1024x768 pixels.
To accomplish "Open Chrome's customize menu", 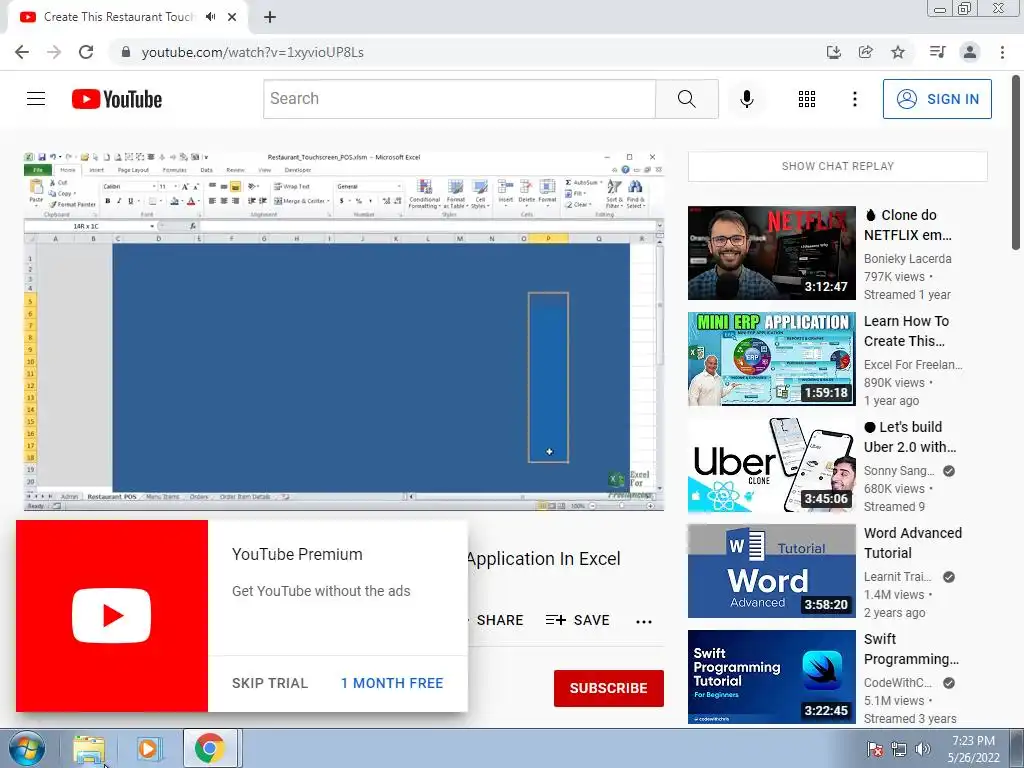I will tap(1002, 52).
